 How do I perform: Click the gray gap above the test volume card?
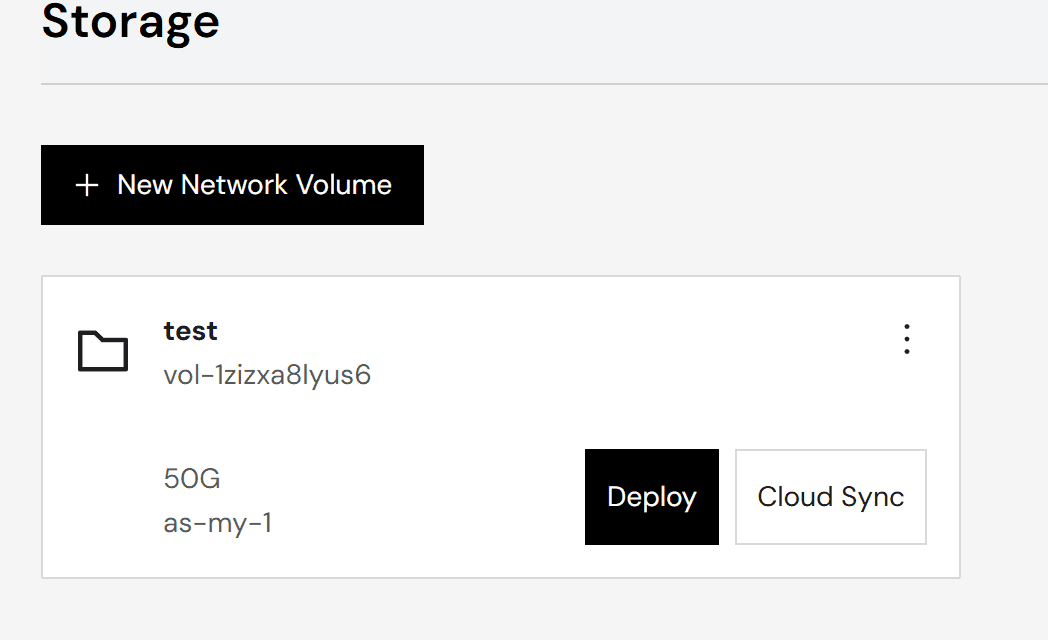tap(500, 250)
